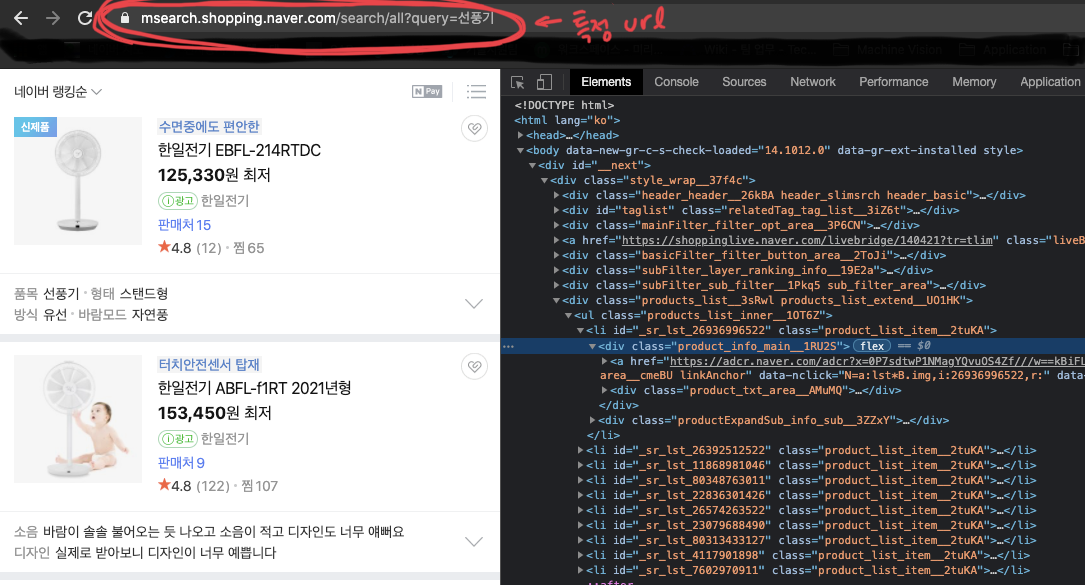
Task: Expand the 소음 review summary chevron
Action: click(x=474, y=542)
